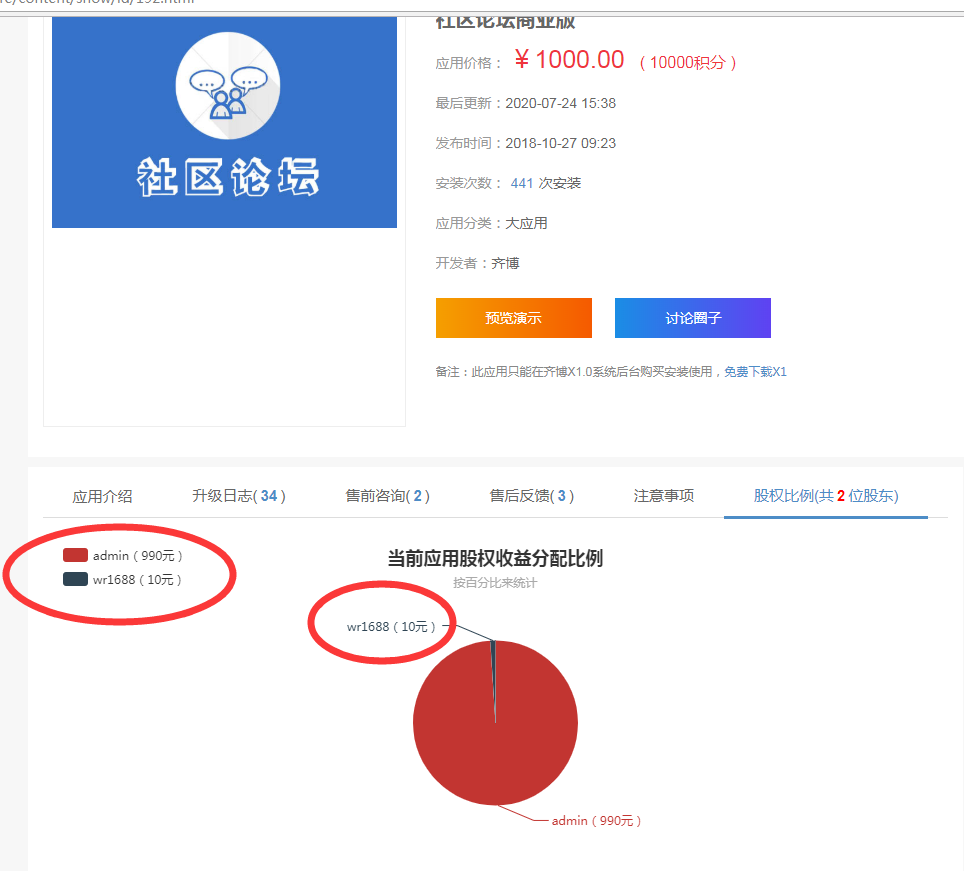The image size is (964, 871).
Task: Click the chart title 当前应用股权收益分配比例
Action: pos(495,558)
